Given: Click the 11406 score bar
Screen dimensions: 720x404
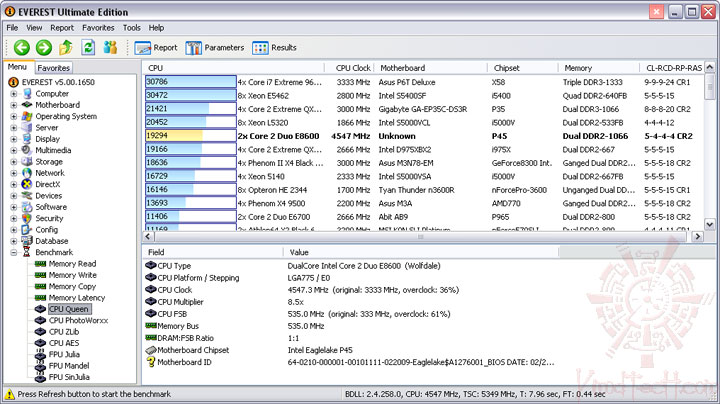Looking at the screenshot, I should 191,217.
